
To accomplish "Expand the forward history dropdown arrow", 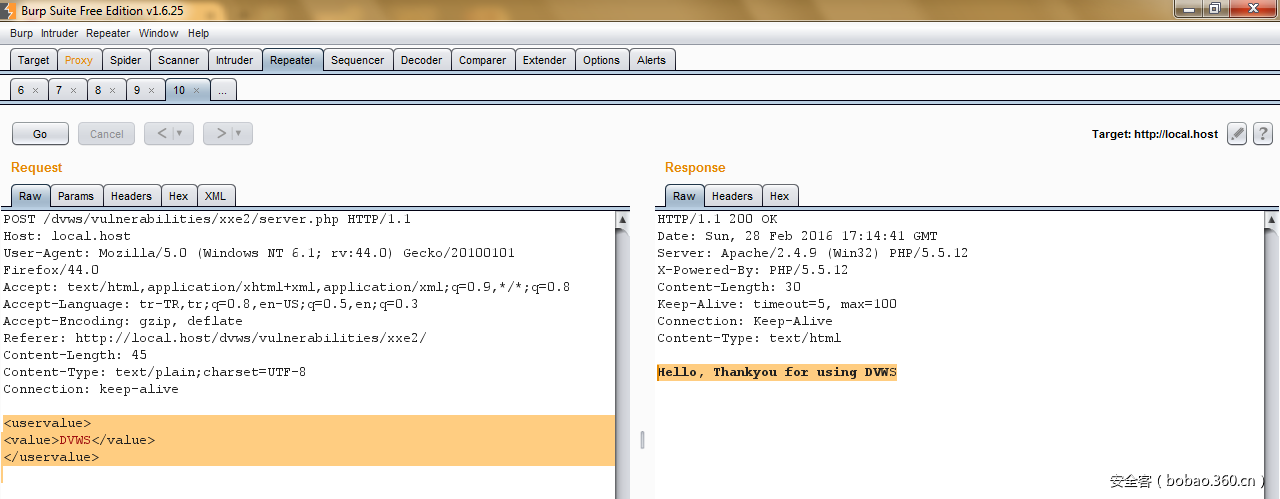I will point(239,133).
